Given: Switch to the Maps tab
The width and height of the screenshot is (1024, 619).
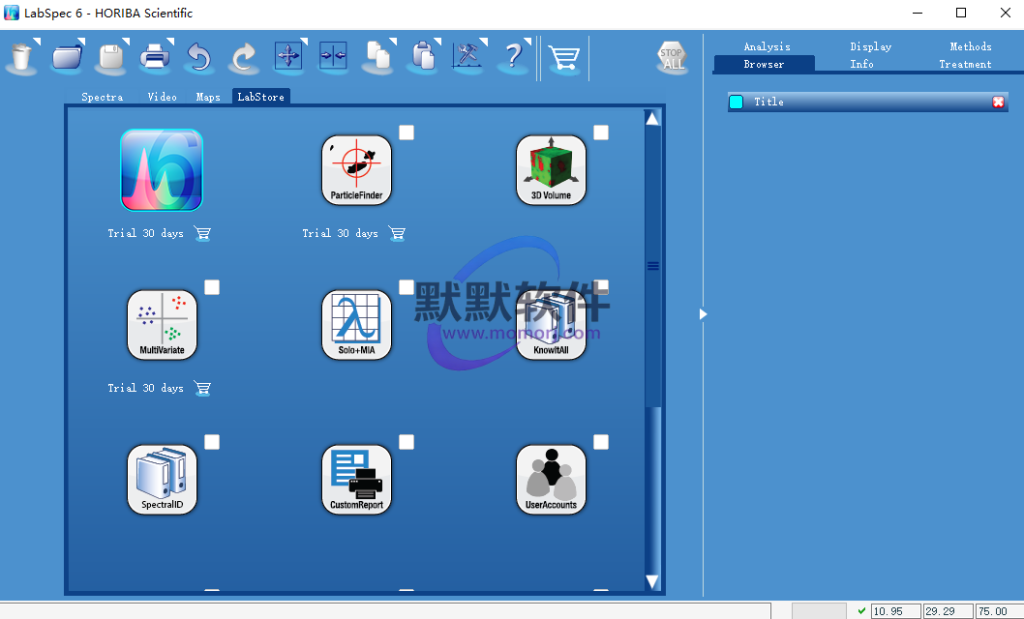Looking at the screenshot, I should click(x=208, y=97).
